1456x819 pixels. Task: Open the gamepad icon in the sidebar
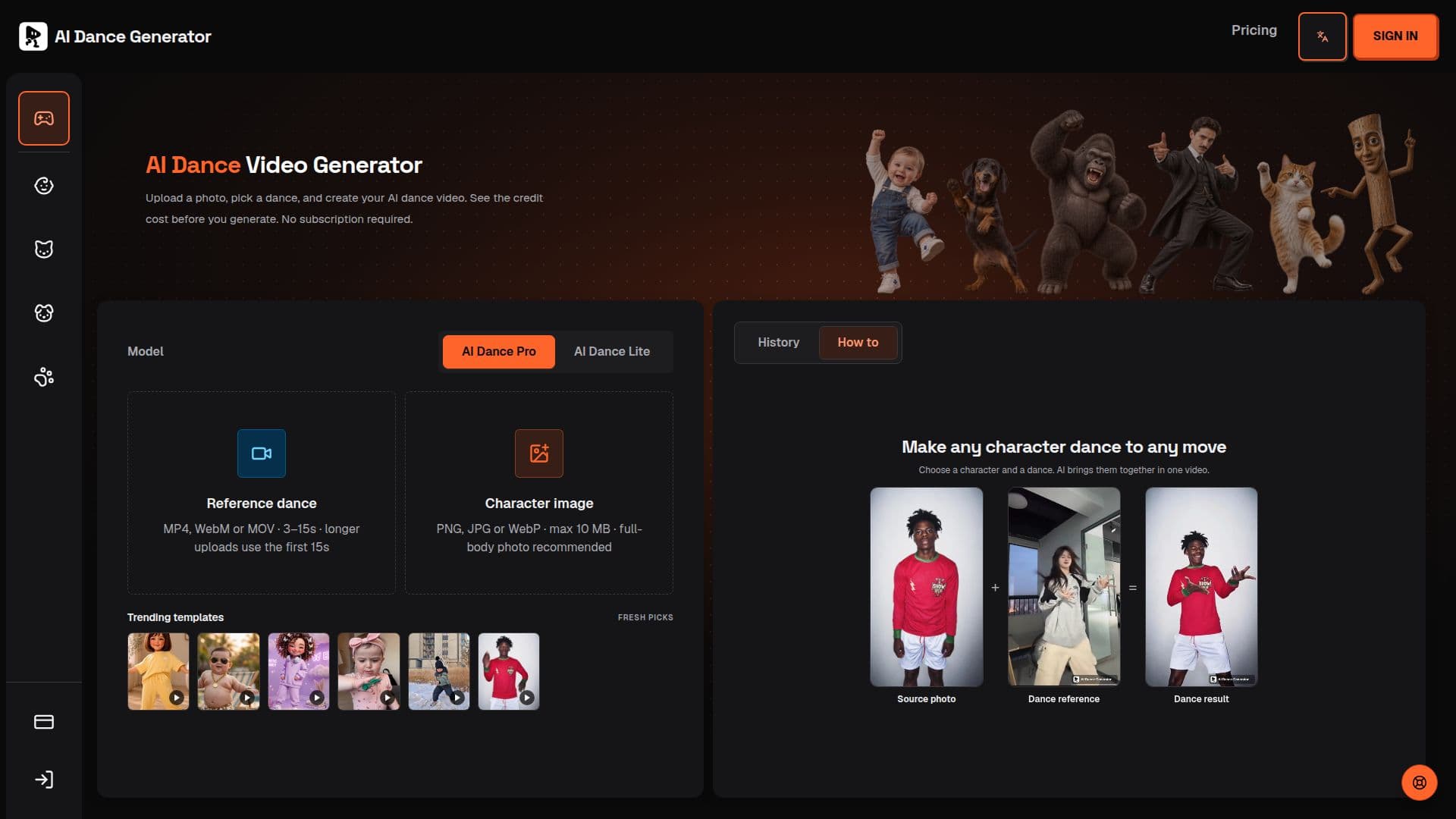pyautogui.click(x=44, y=118)
